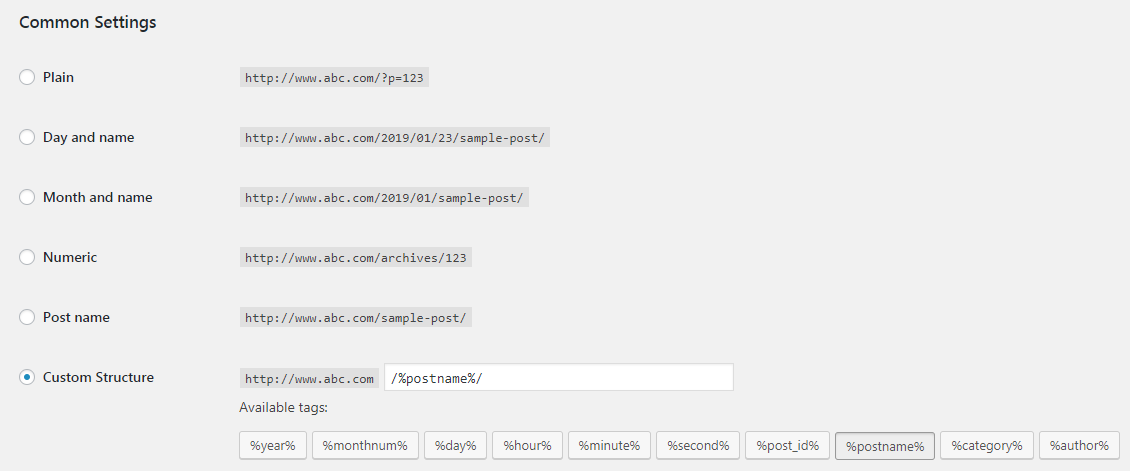
Task: Click the Plain example URL code
Action: coord(334,78)
